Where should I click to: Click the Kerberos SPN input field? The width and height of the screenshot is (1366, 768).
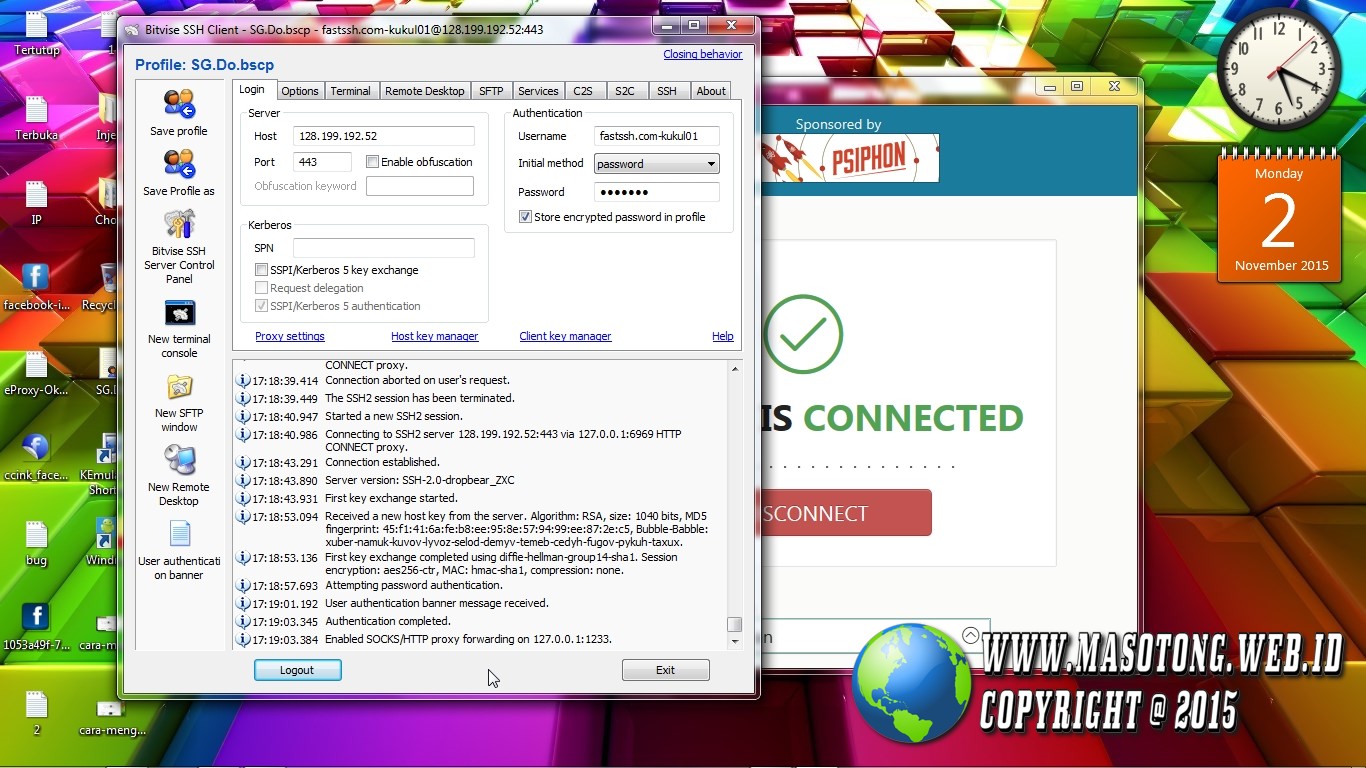[384, 248]
